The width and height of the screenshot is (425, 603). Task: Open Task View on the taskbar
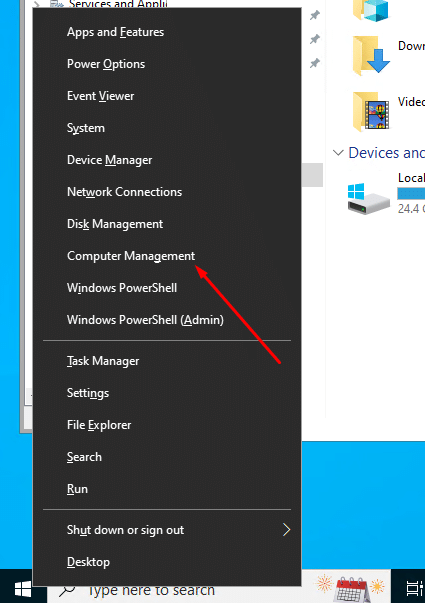[415, 589]
